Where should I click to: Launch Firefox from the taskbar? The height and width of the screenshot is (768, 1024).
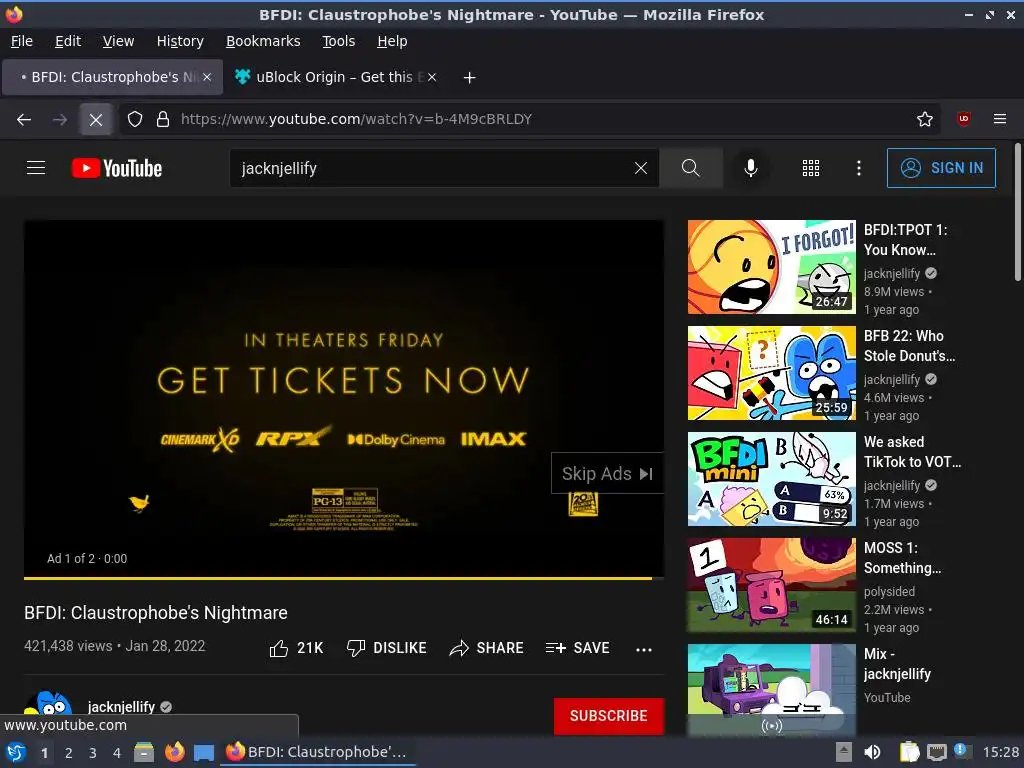click(174, 752)
